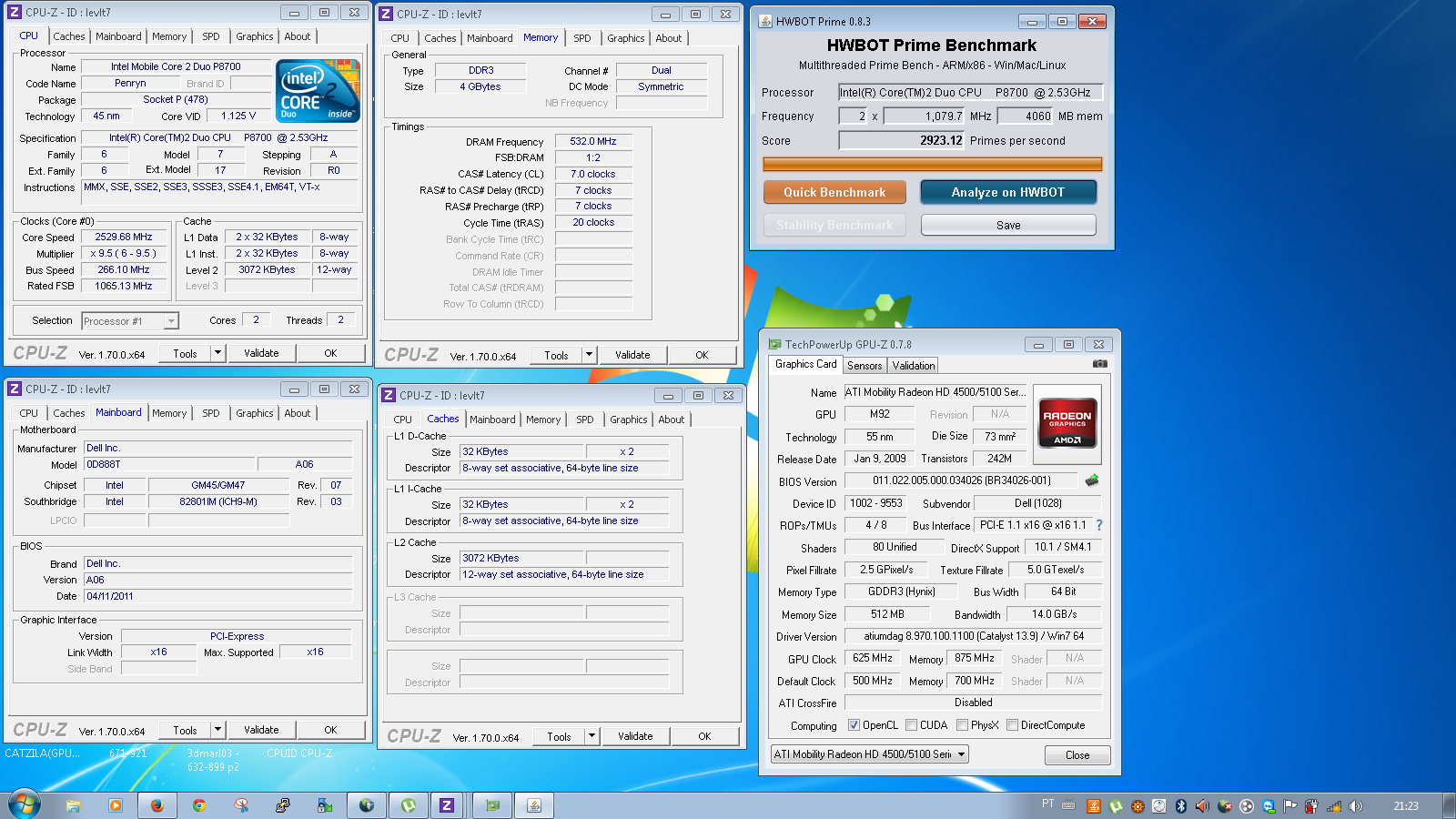Toggle the PhysX checkbox in GPU-Z

[962, 725]
